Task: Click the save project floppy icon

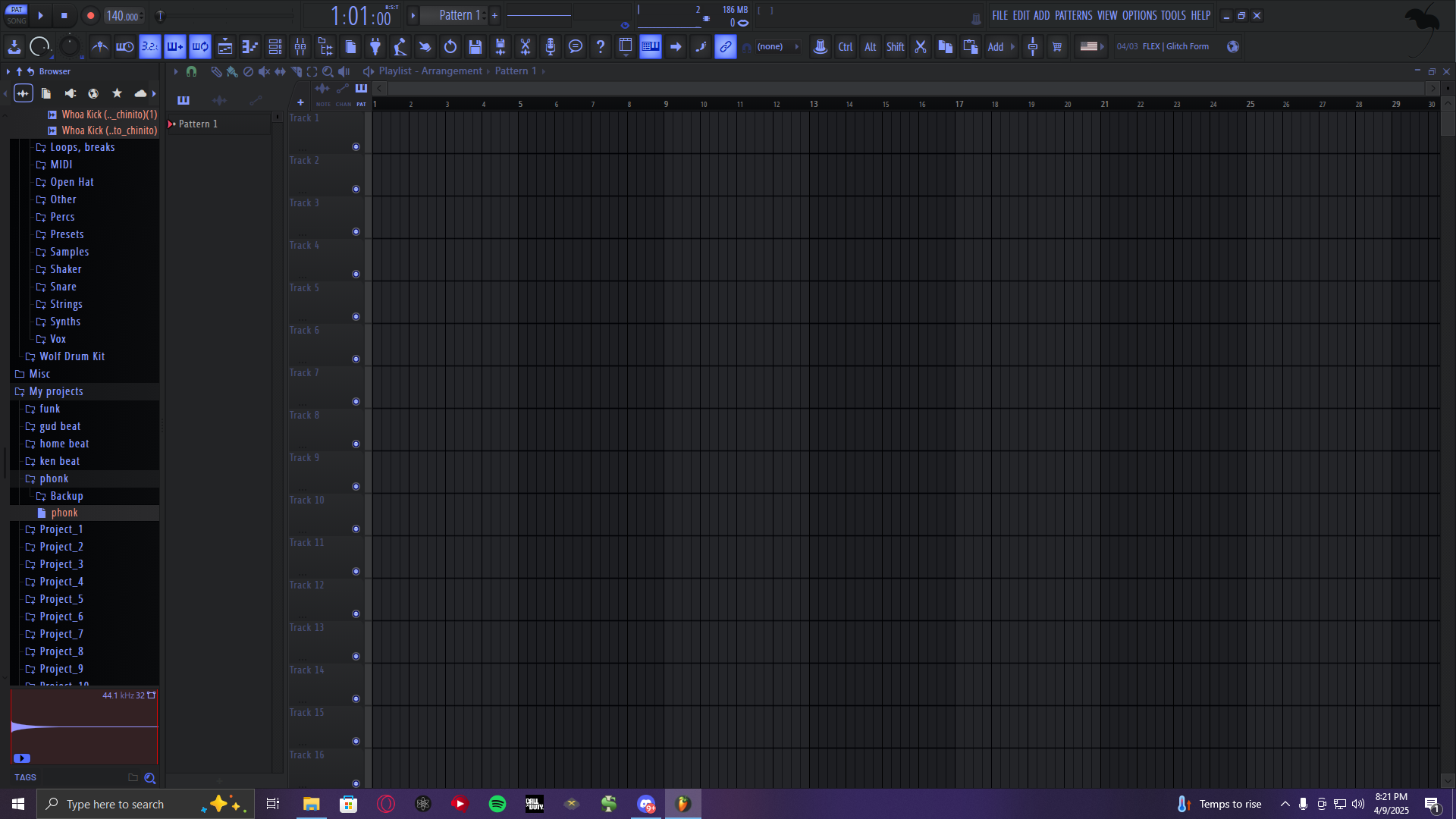Action: (x=475, y=47)
